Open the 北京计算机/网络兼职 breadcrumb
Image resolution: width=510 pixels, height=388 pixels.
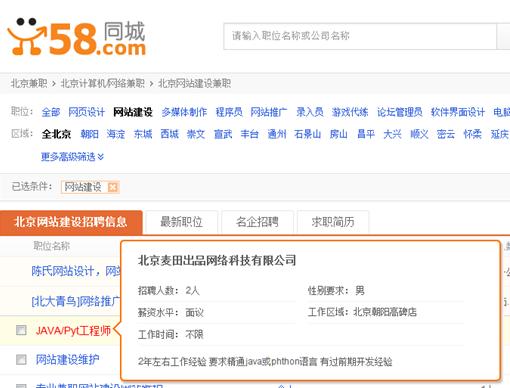click(x=103, y=83)
